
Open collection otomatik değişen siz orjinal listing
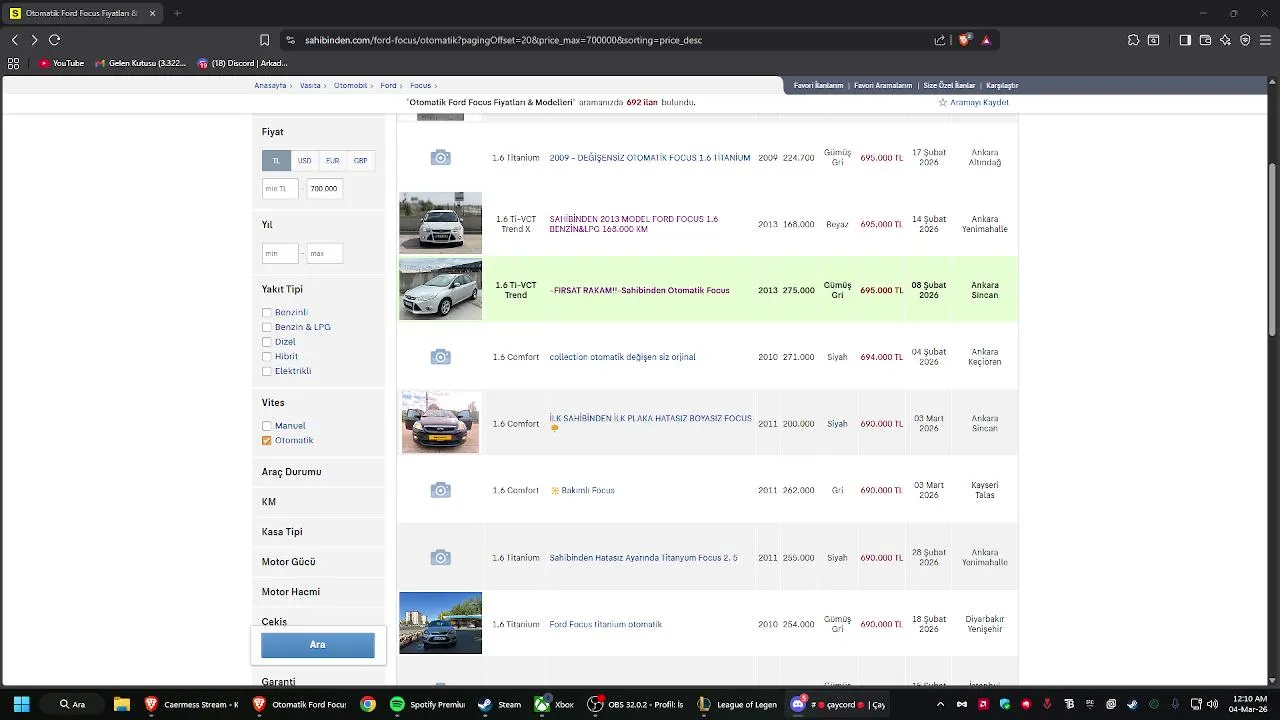click(x=622, y=357)
